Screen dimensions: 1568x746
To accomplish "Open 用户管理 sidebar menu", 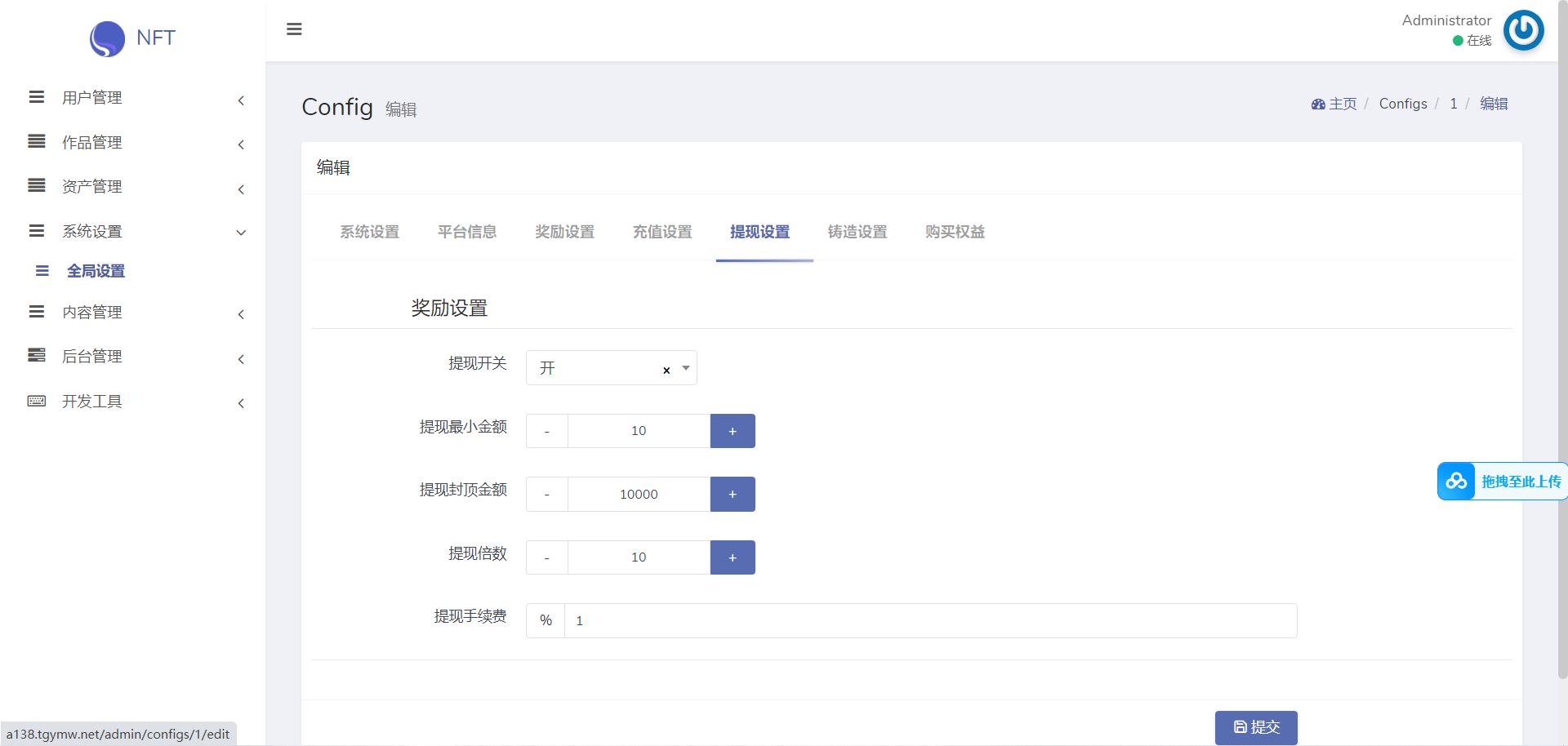I will click(92, 98).
